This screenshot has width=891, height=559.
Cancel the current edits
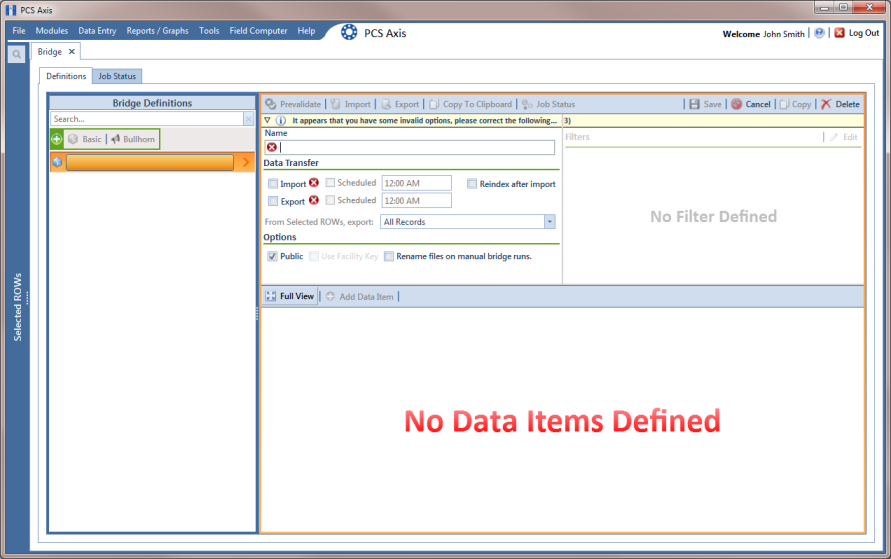click(751, 104)
